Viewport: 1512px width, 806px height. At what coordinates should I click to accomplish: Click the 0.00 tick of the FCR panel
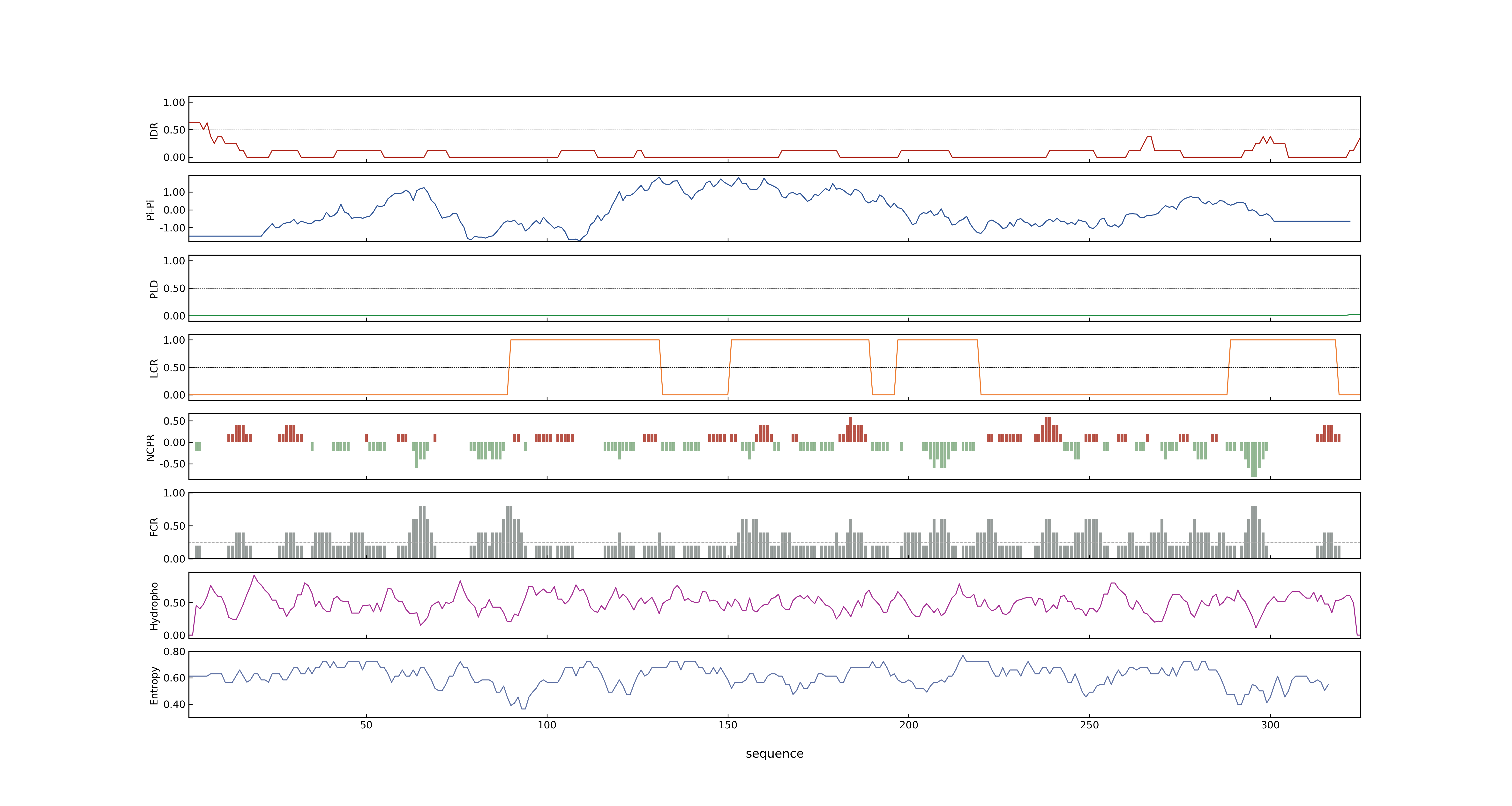coord(174,559)
